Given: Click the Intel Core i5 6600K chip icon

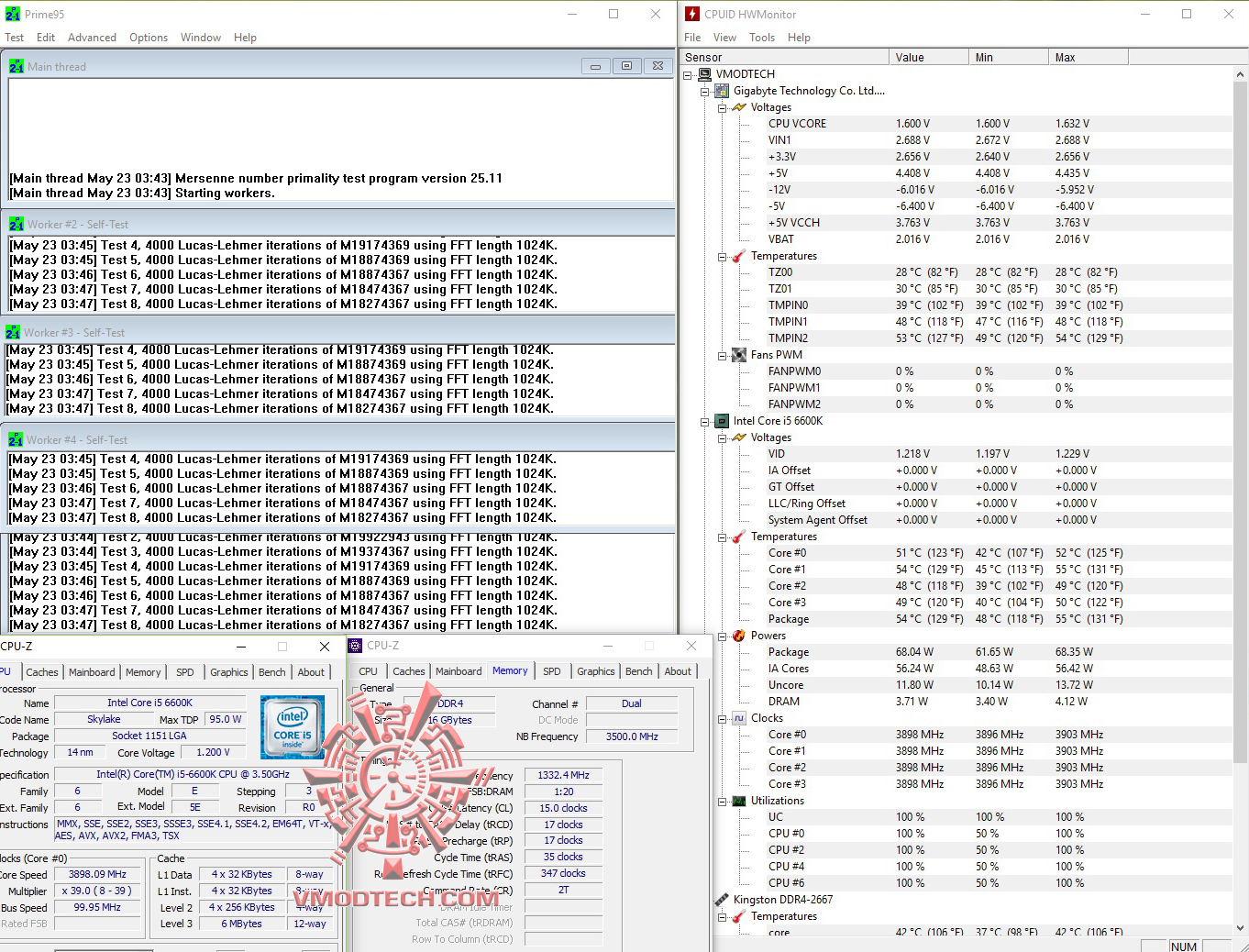Looking at the screenshot, I should (722, 421).
